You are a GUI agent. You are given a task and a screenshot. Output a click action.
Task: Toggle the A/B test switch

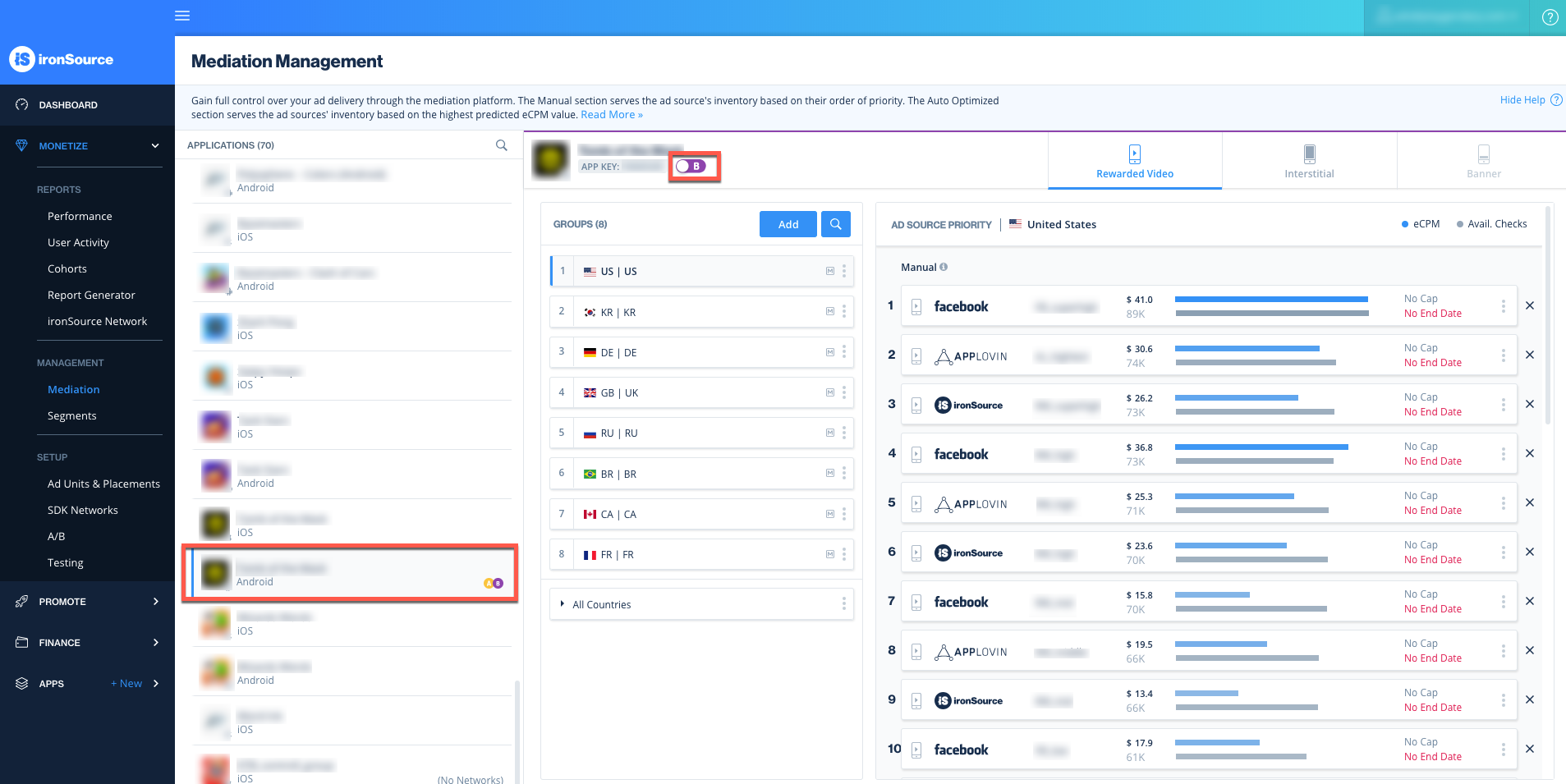point(691,167)
